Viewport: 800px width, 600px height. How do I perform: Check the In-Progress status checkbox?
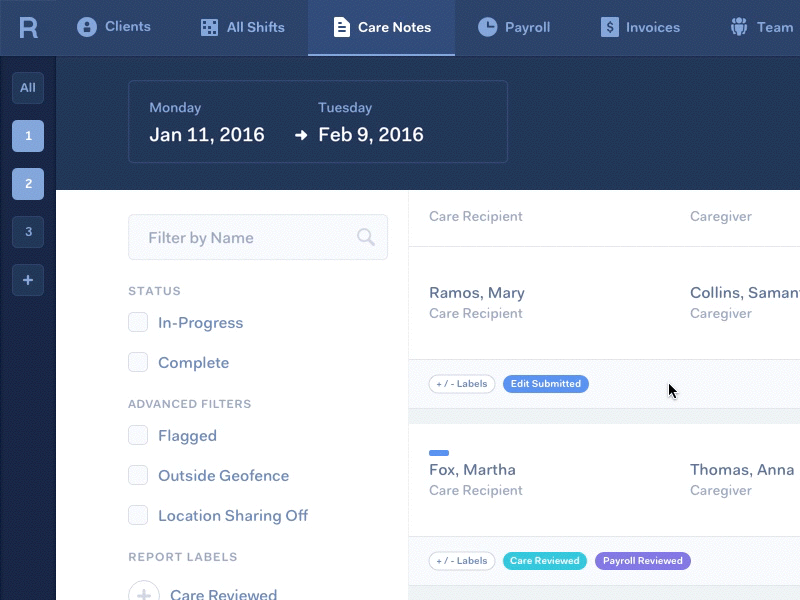(137, 322)
